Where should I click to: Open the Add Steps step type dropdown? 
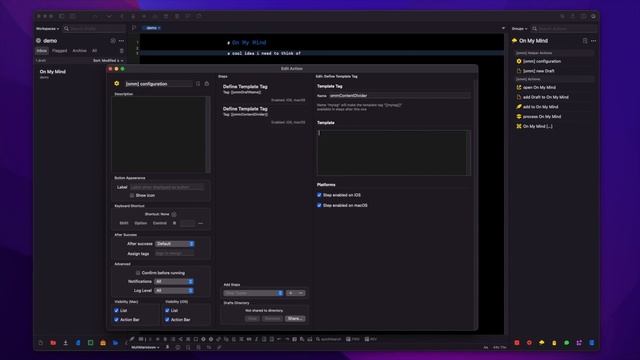(x=253, y=293)
